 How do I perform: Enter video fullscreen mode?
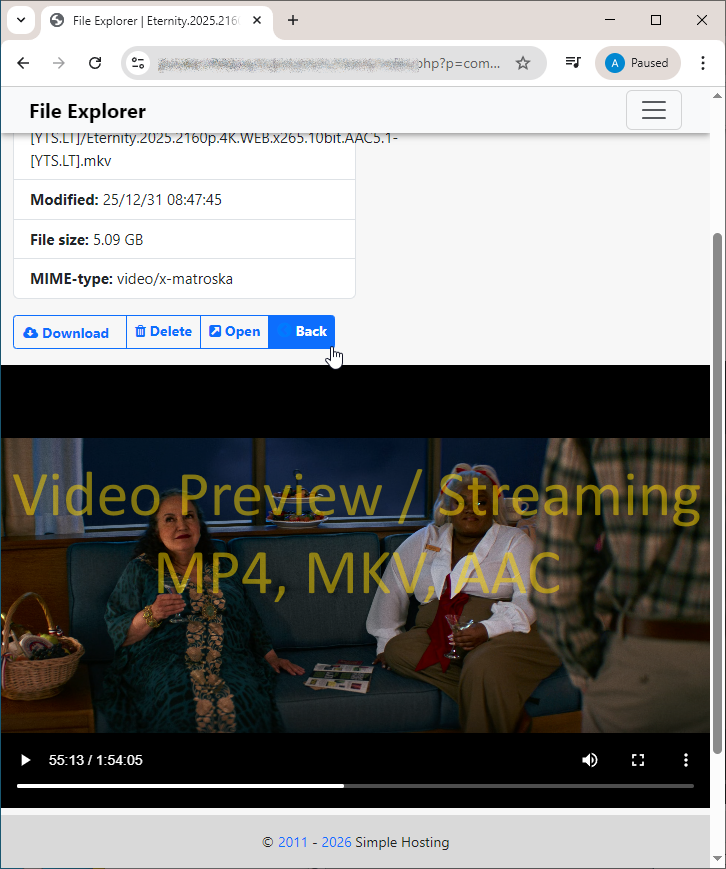click(x=638, y=760)
